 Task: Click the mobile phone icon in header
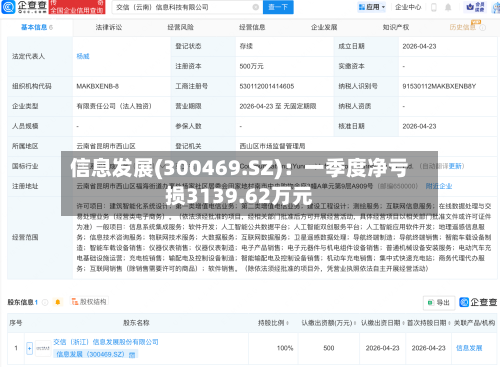pyautogui.click(x=434, y=7)
